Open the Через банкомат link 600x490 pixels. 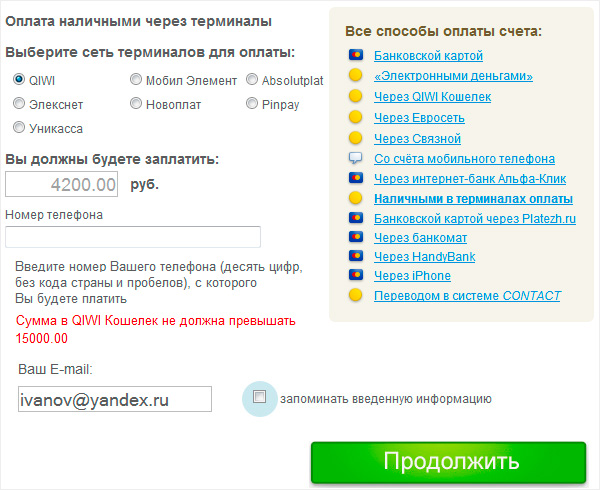coord(421,238)
